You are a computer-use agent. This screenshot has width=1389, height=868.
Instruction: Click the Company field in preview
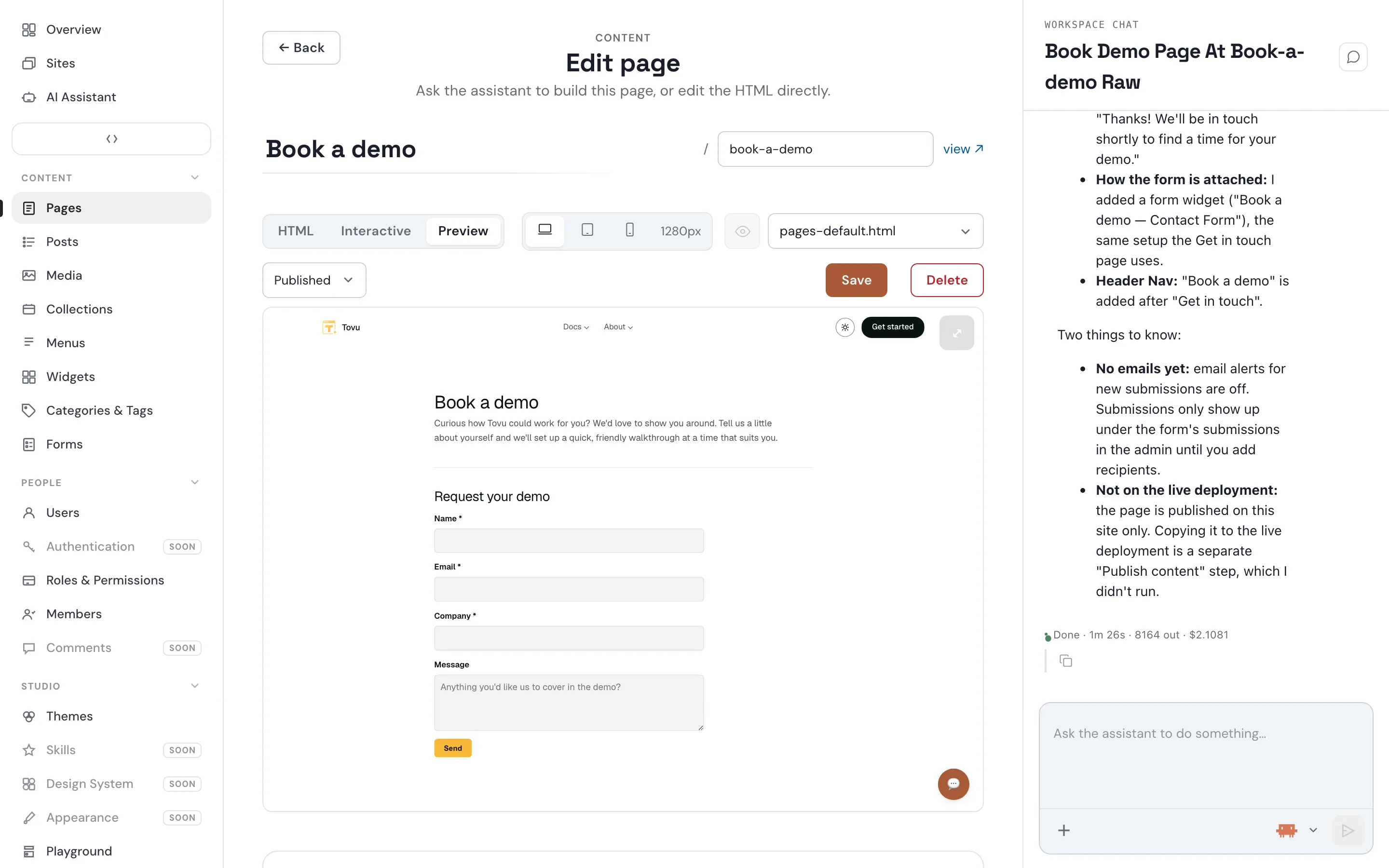(569, 638)
